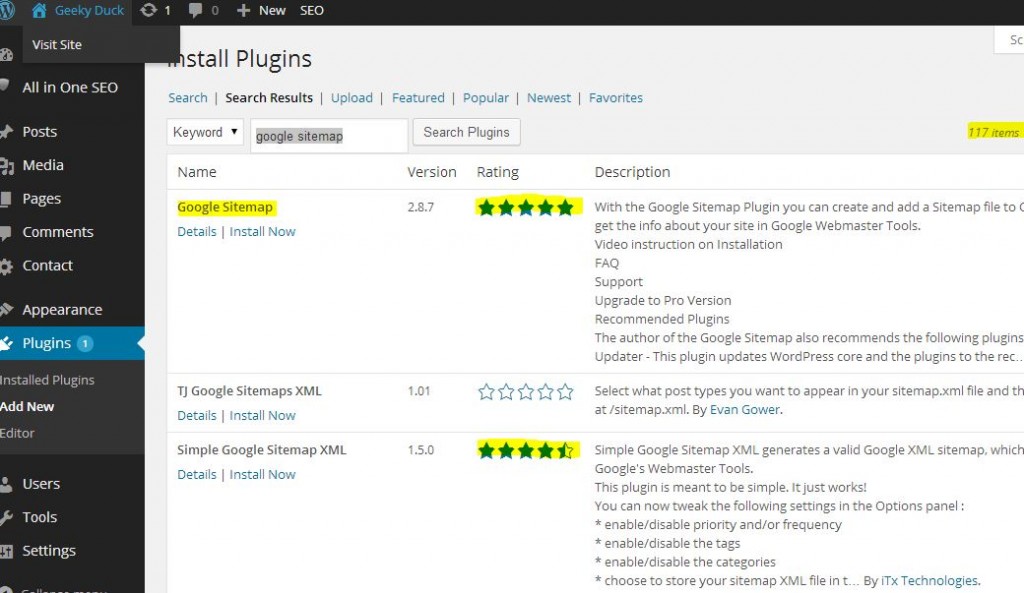Click the Search Plugins button

coord(466,133)
